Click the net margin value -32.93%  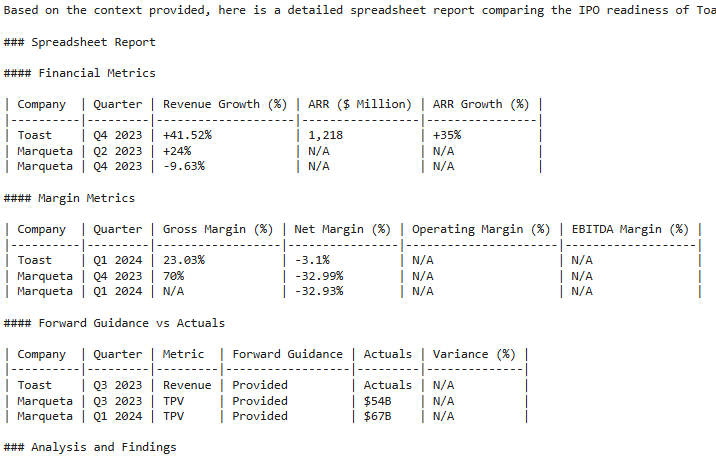click(x=319, y=291)
